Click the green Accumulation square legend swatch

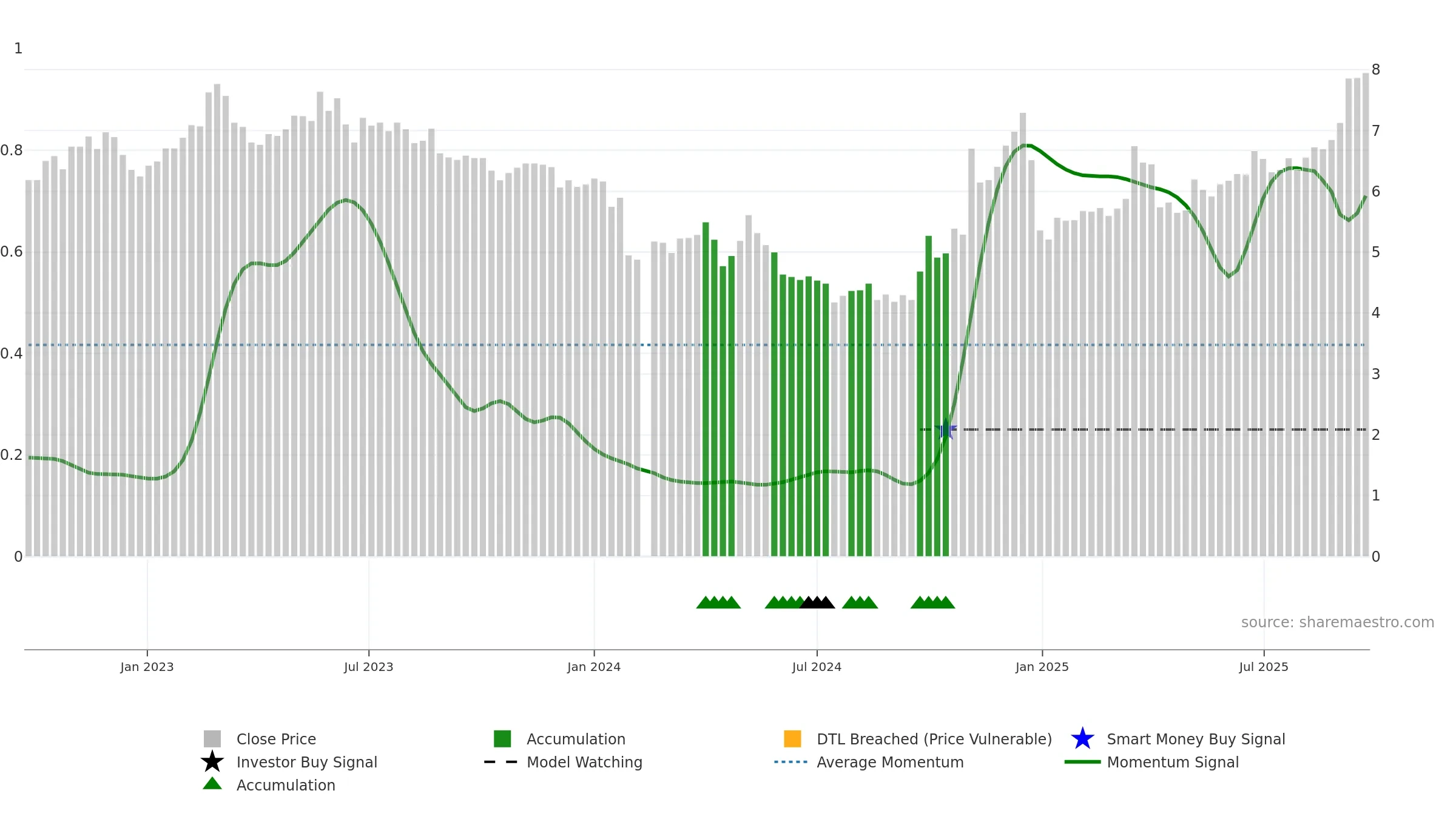[x=502, y=739]
